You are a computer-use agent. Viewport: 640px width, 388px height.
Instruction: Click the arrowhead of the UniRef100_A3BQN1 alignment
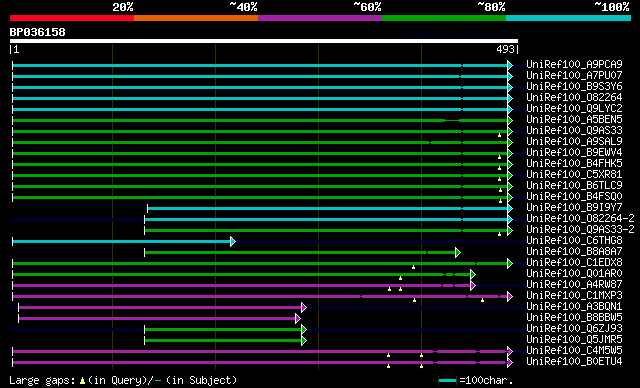[303, 308]
